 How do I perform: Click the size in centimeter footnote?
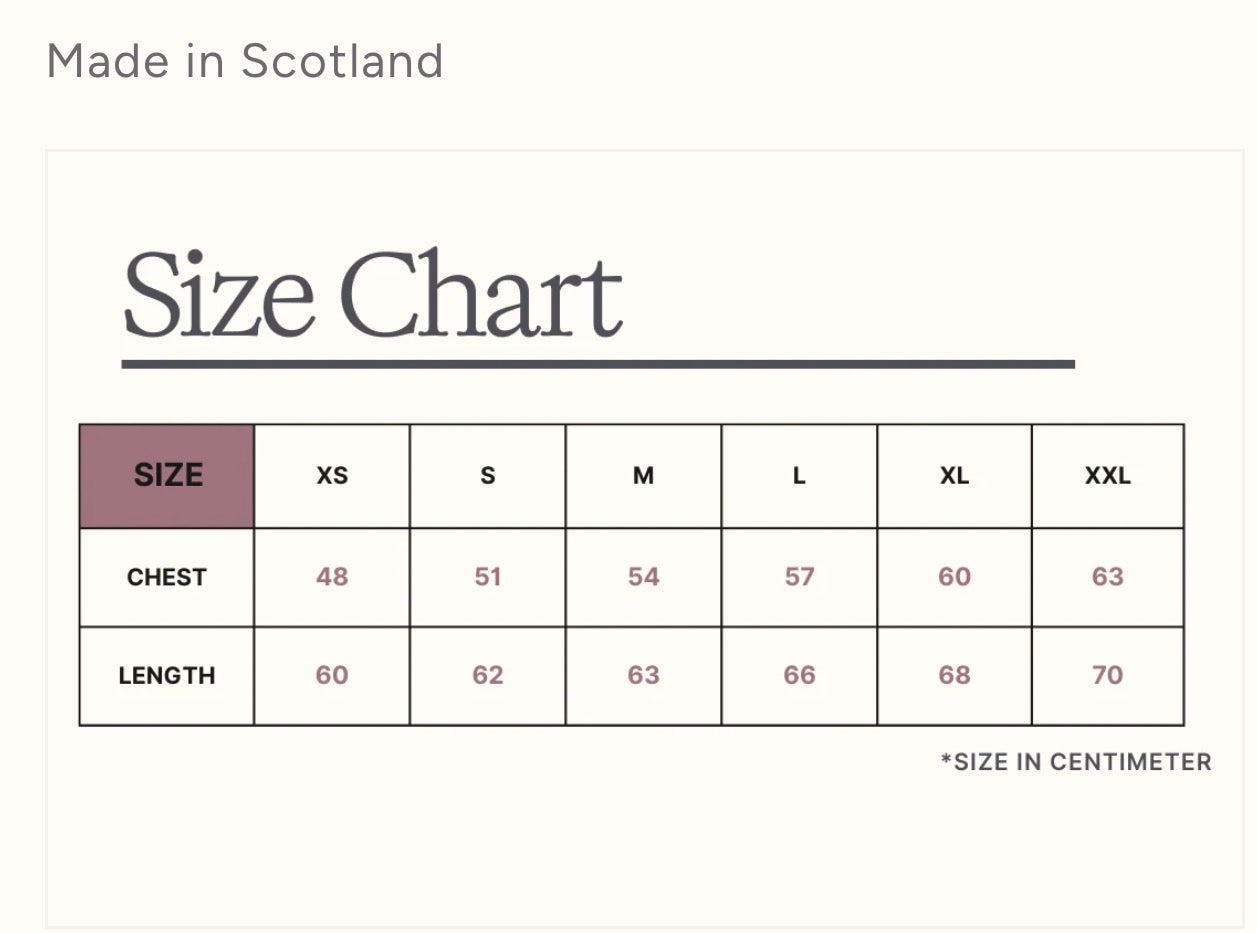tap(1076, 762)
